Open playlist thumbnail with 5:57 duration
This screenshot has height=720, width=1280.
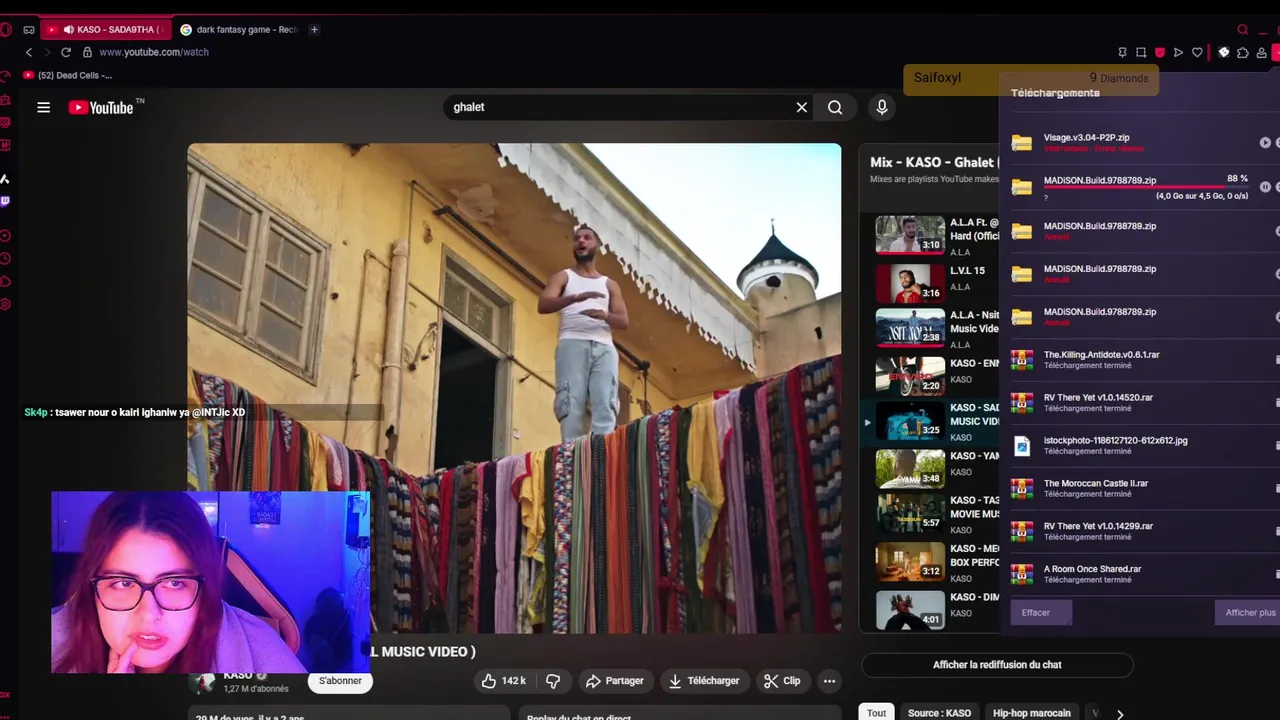click(910, 513)
